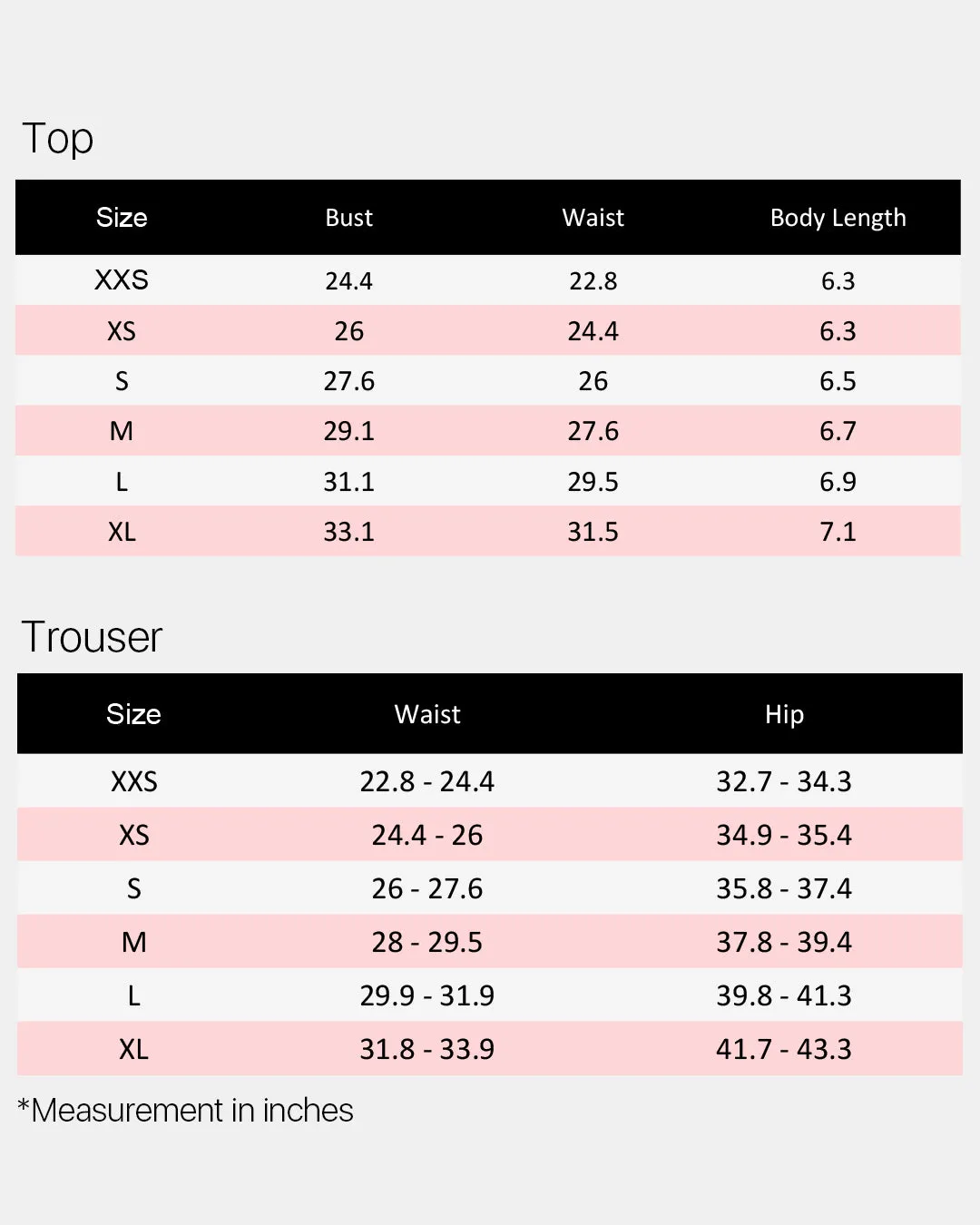The width and height of the screenshot is (980, 1225).
Task: Click the Top table's Waist header
Action: tap(593, 218)
